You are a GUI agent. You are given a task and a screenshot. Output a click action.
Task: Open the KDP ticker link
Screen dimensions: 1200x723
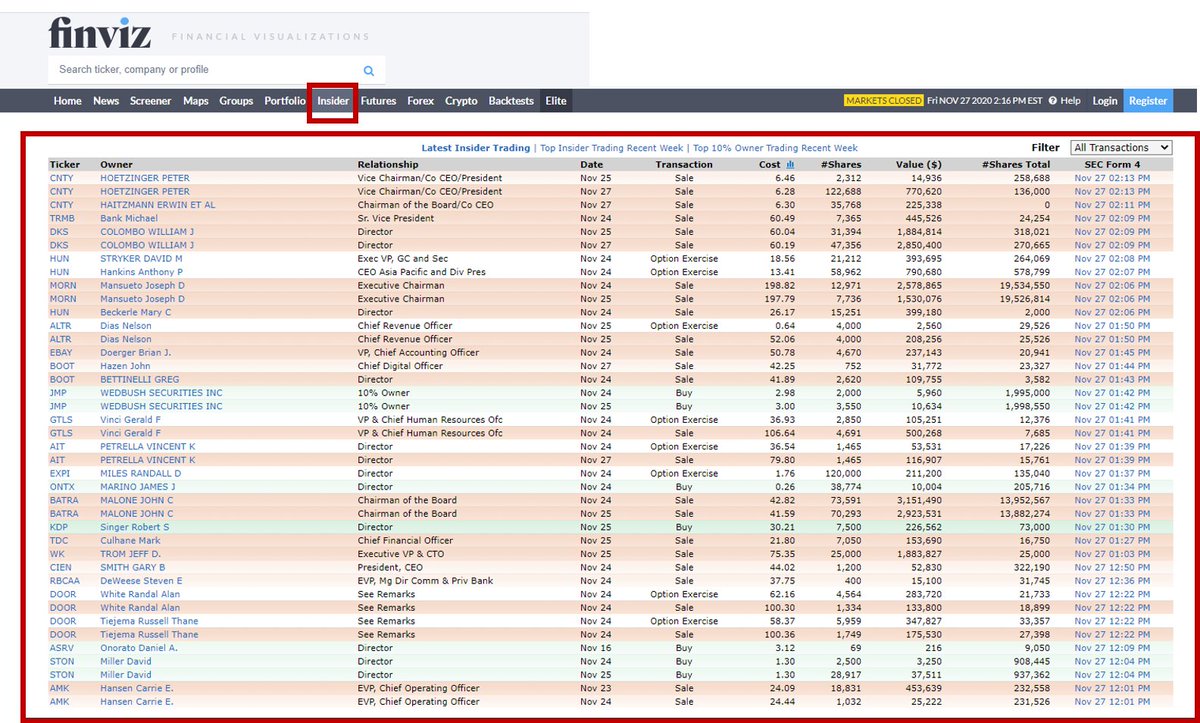(x=59, y=527)
